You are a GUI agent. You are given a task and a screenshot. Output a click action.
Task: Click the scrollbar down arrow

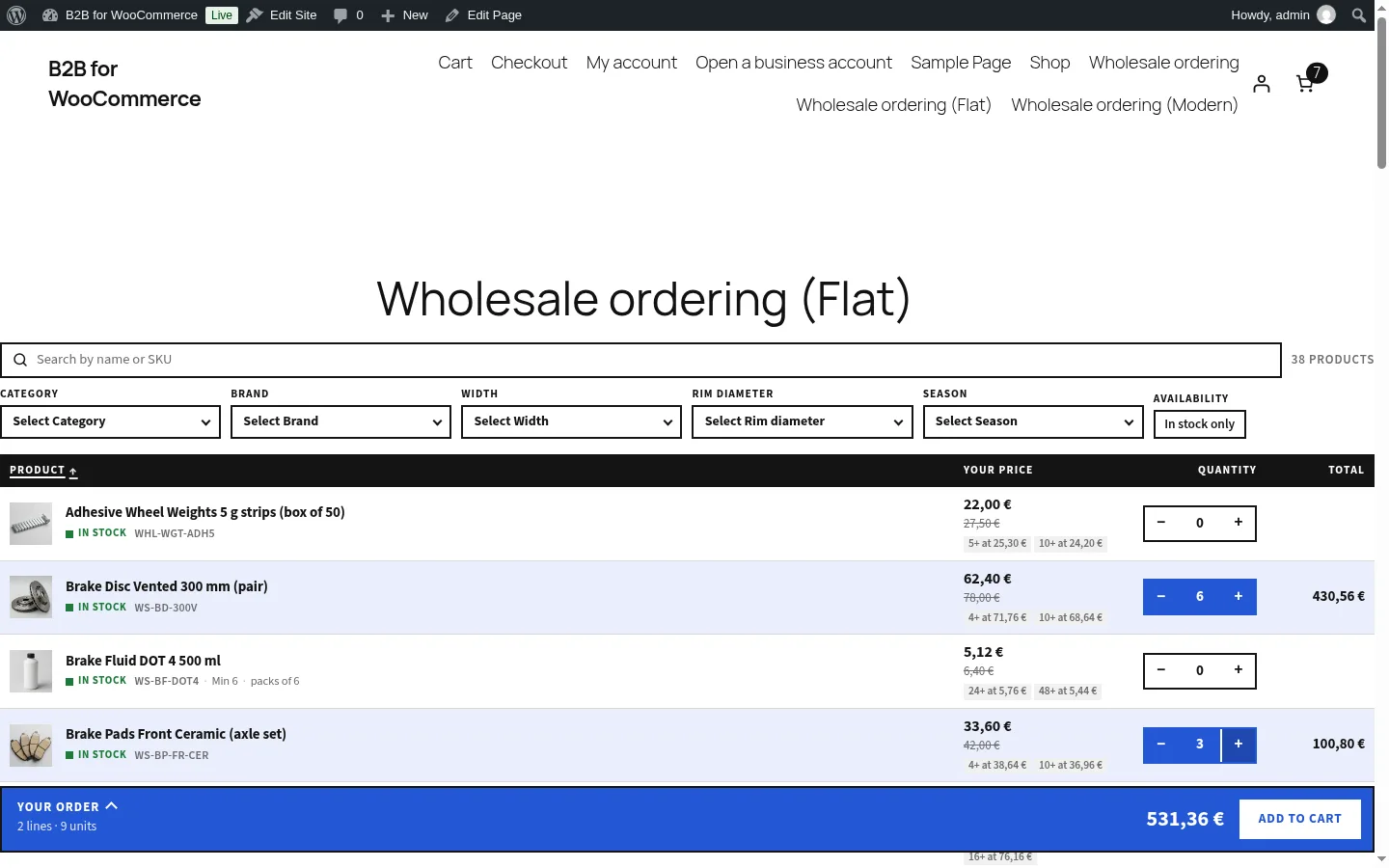[1381, 858]
